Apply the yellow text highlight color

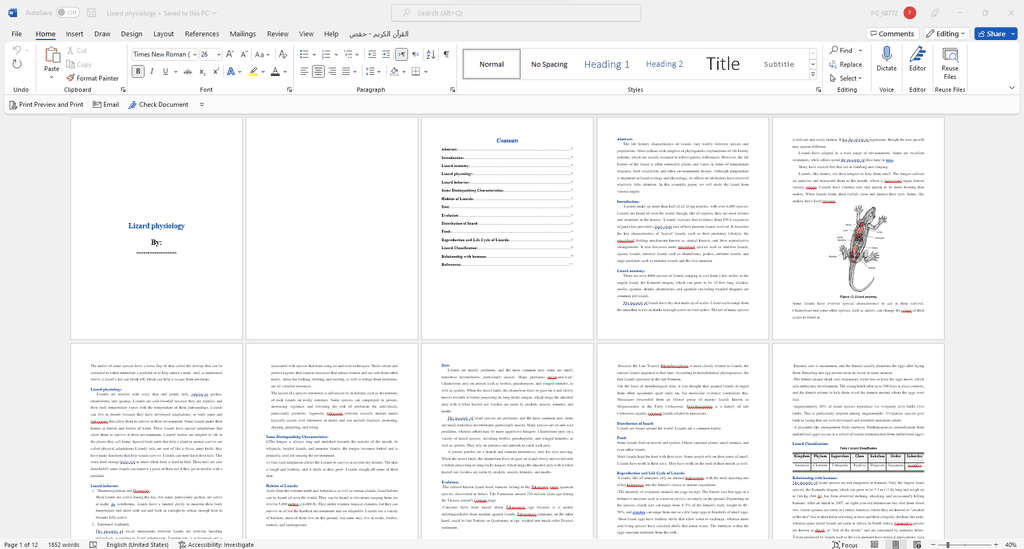coord(253,71)
